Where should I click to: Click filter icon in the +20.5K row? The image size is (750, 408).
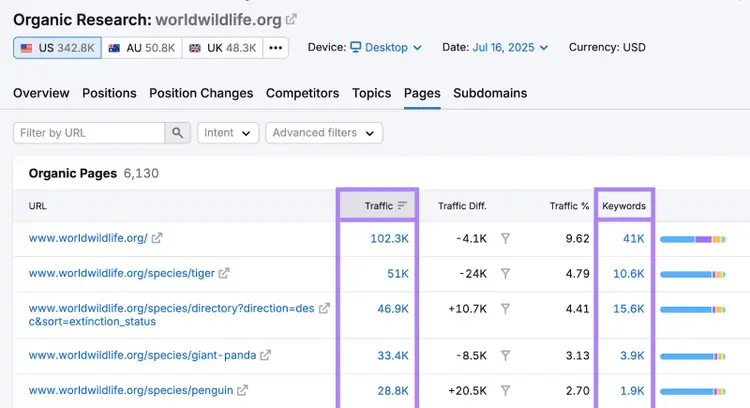(506, 391)
